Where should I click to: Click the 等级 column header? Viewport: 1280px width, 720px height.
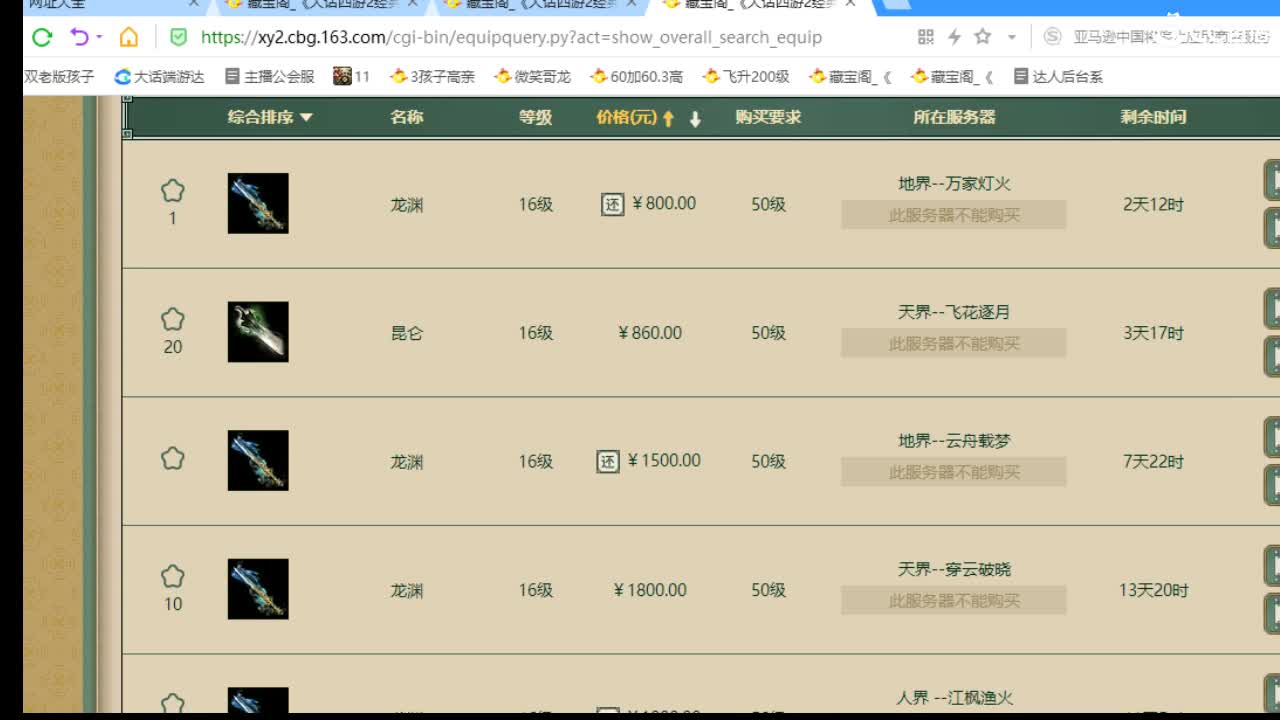point(535,117)
